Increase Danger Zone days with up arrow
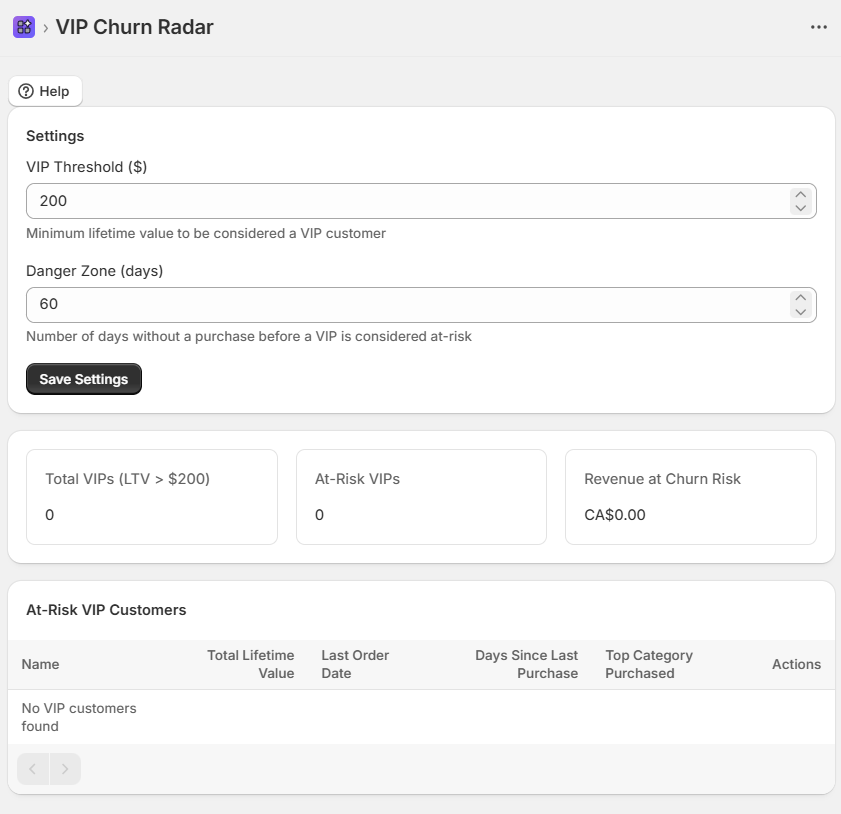This screenshot has width=841, height=814. (799, 298)
